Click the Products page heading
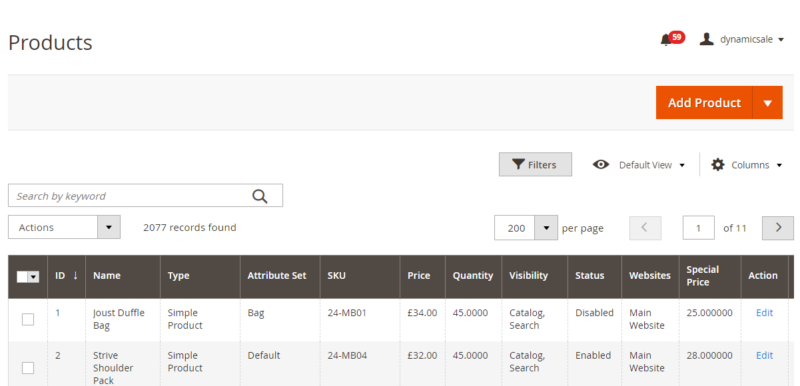The image size is (800, 386). (x=51, y=42)
